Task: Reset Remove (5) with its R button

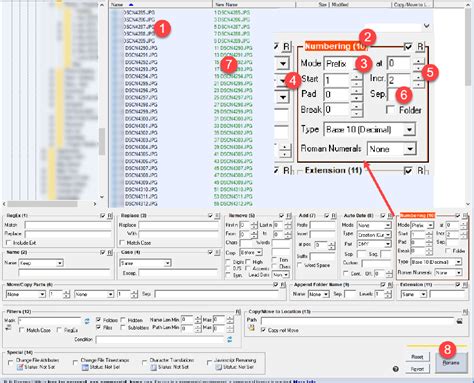Action: coord(289,216)
